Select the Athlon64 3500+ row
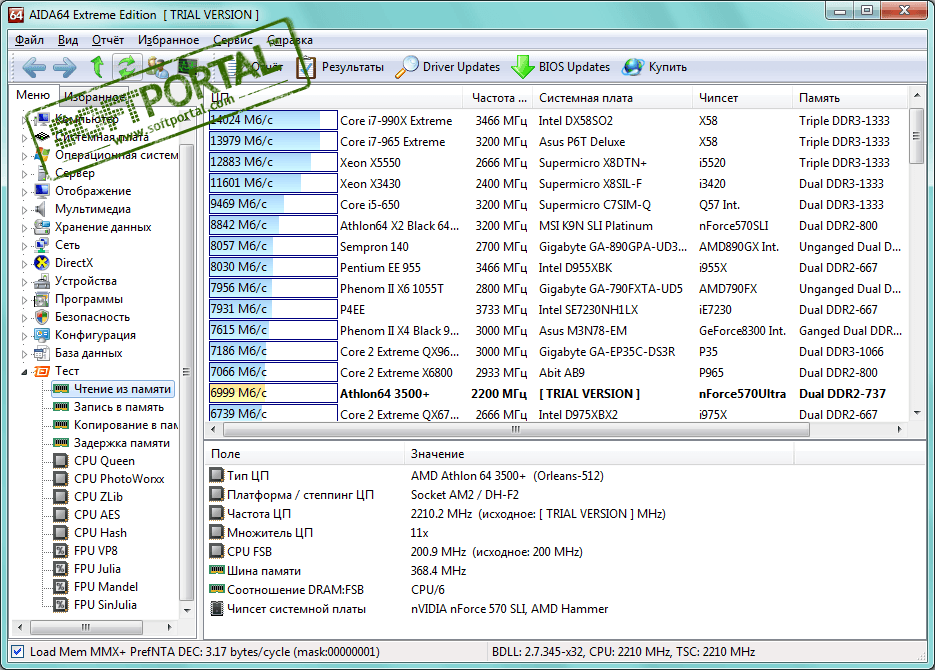Viewport: 935px width, 670px height. (x=558, y=393)
